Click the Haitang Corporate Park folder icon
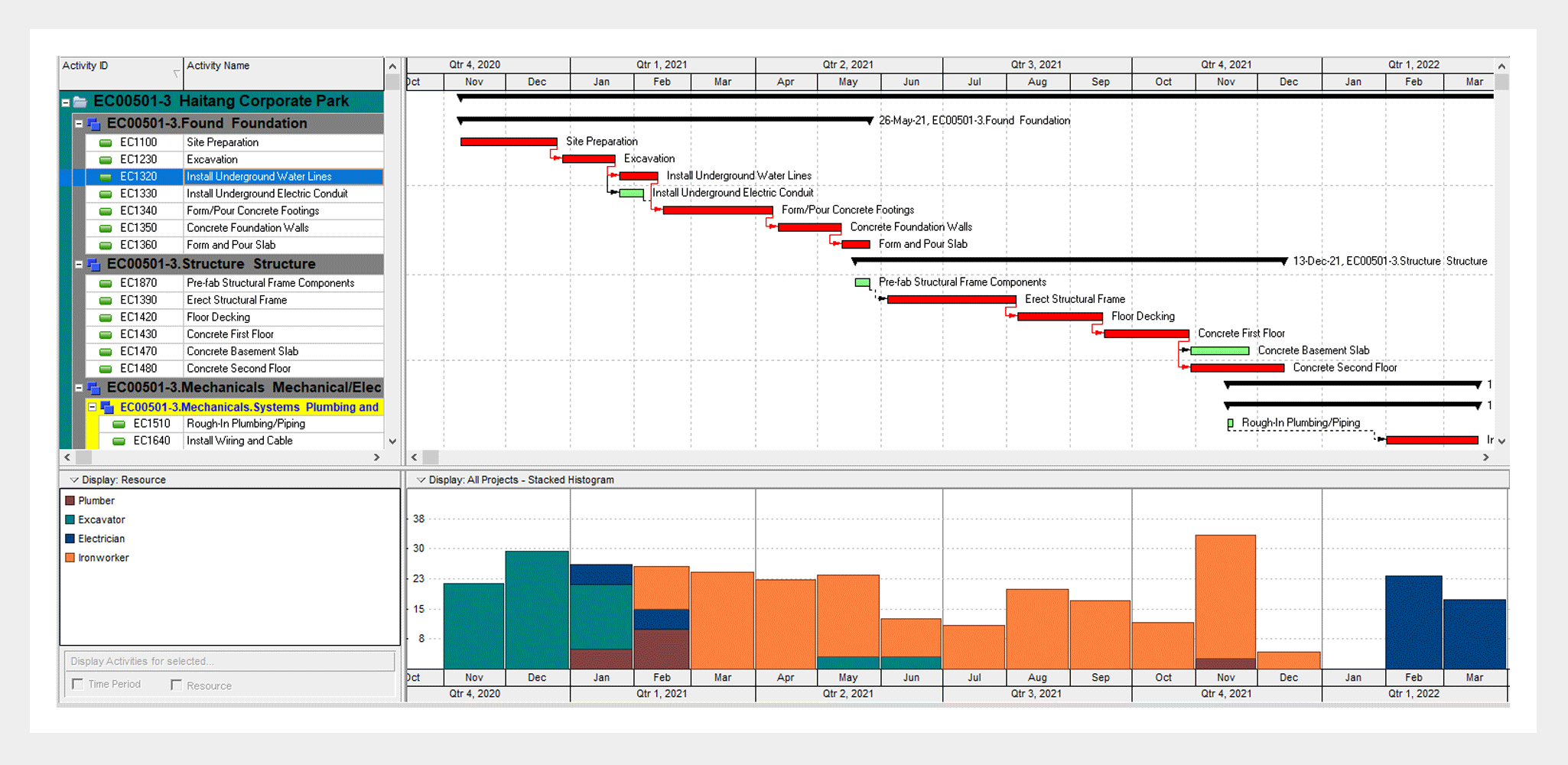Viewport: 1568px width, 765px height. pos(80,102)
